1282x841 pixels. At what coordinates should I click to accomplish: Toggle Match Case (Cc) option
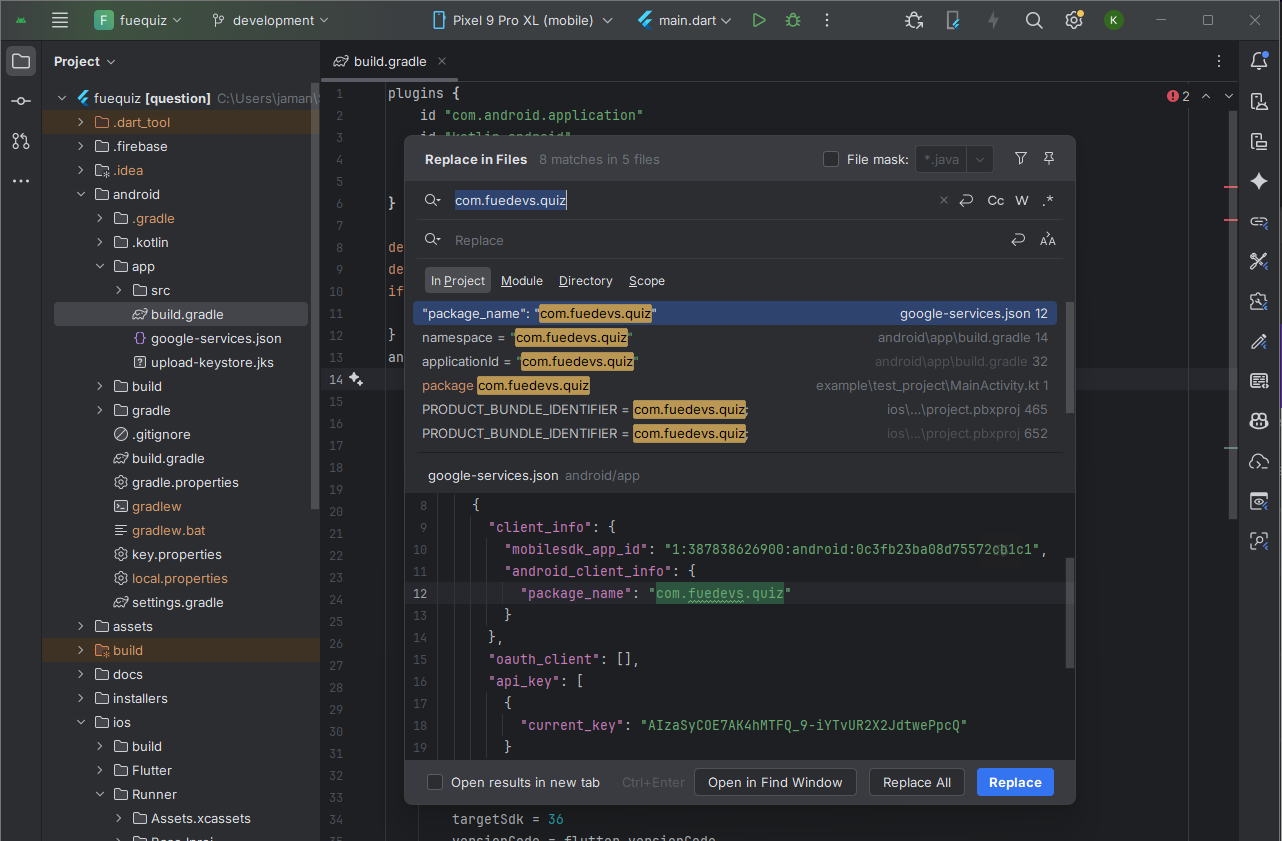click(x=995, y=201)
